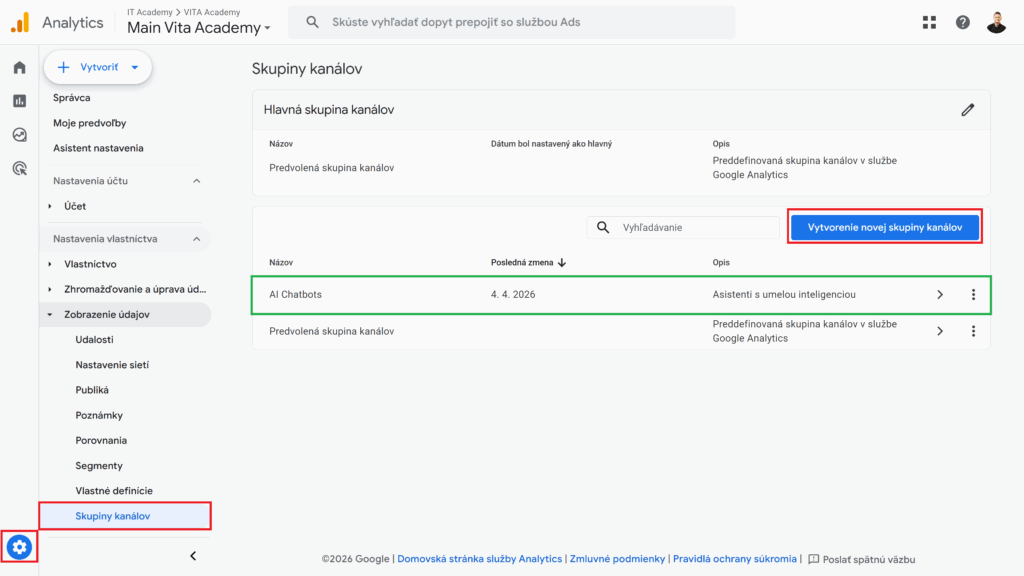Open Správca in the sidebar
The width and height of the screenshot is (1024, 576).
point(72,98)
